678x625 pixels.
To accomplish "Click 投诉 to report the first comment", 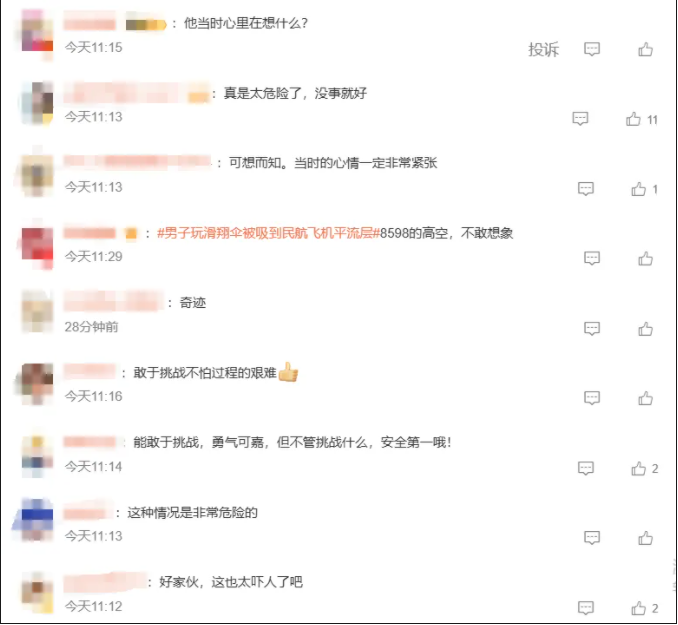I will pyautogui.click(x=544, y=49).
